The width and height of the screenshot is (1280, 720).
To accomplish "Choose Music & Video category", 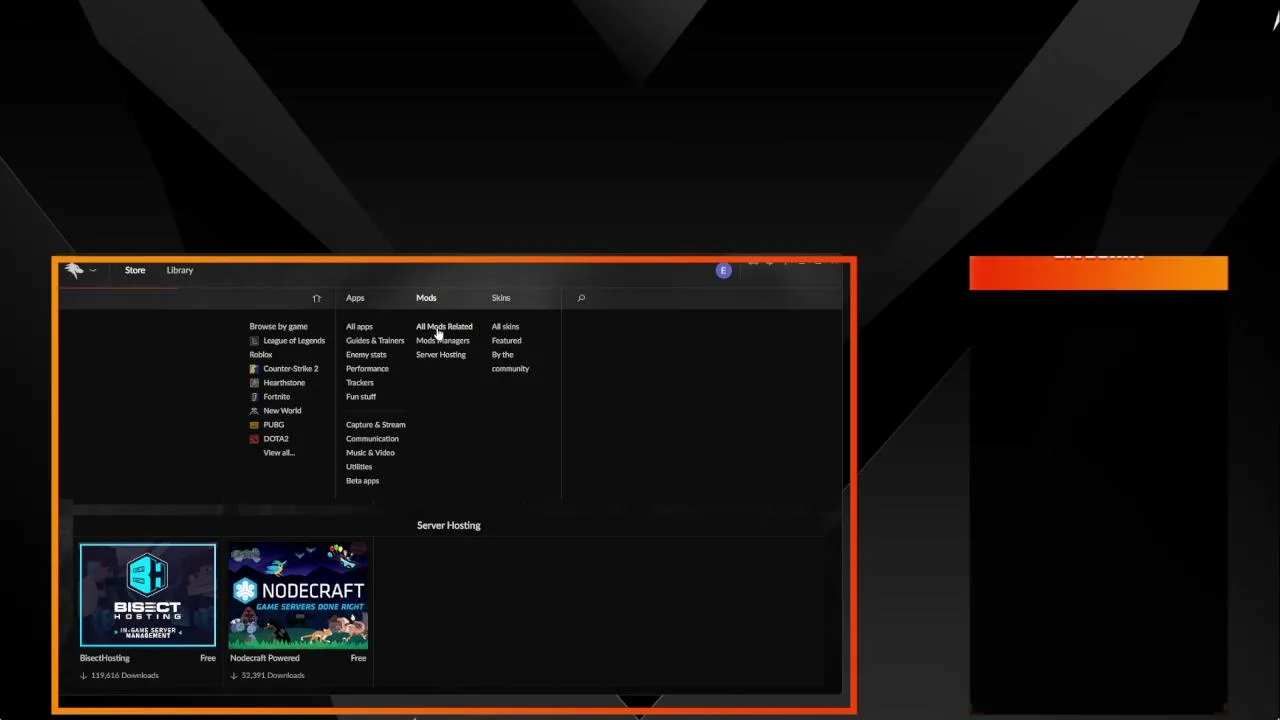I will click(370, 453).
